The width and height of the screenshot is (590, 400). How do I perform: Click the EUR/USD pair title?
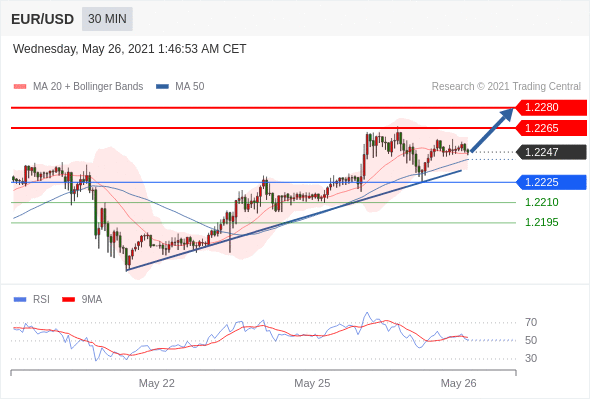tap(43, 19)
